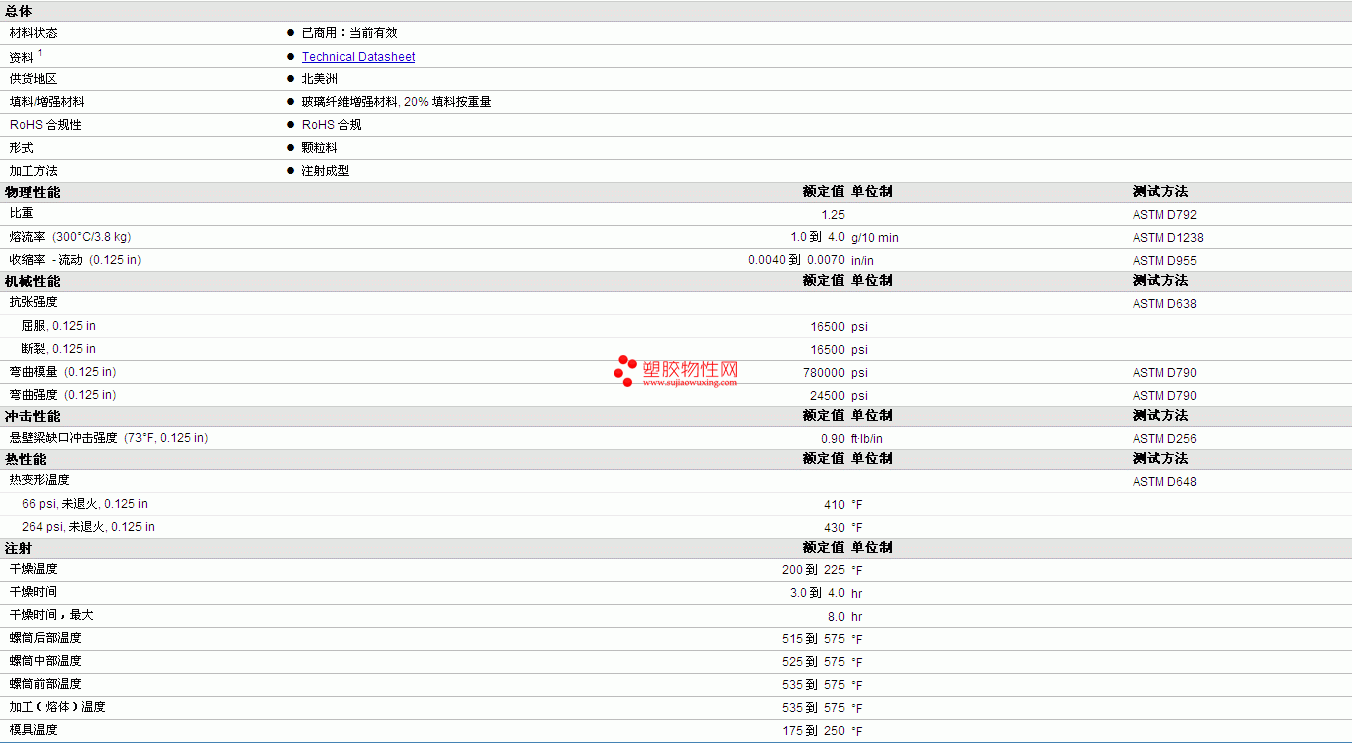Select the 模具温度 value 175 到 250
Screen dimensions: 1352x743
tap(813, 731)
